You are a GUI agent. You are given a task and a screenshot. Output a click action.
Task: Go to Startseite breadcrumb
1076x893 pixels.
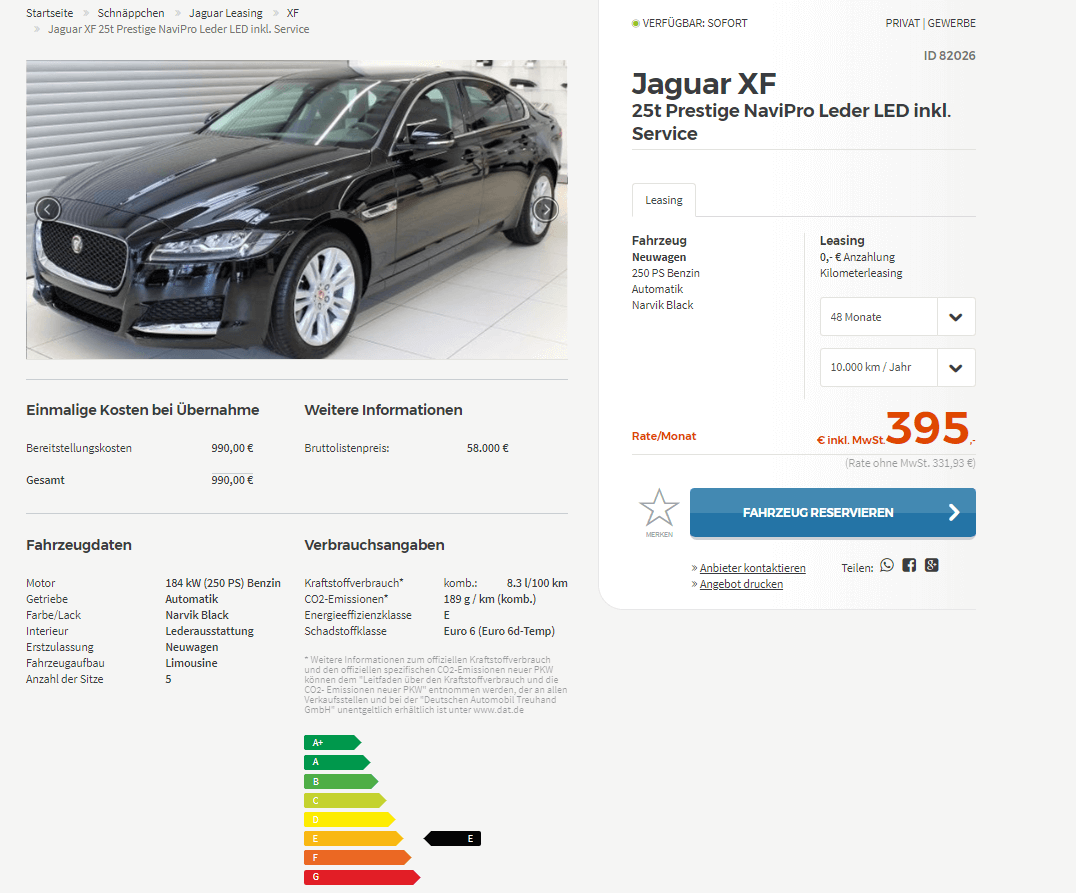[x=49, y=13]
